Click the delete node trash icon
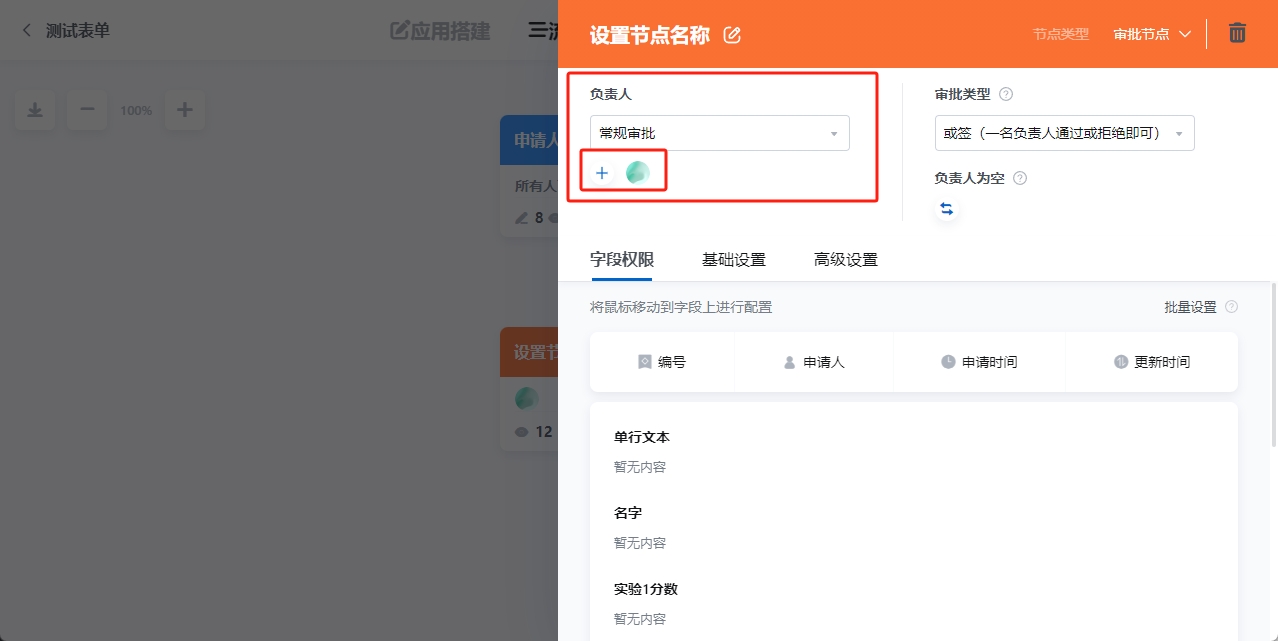 click(x=1237, y=33)
